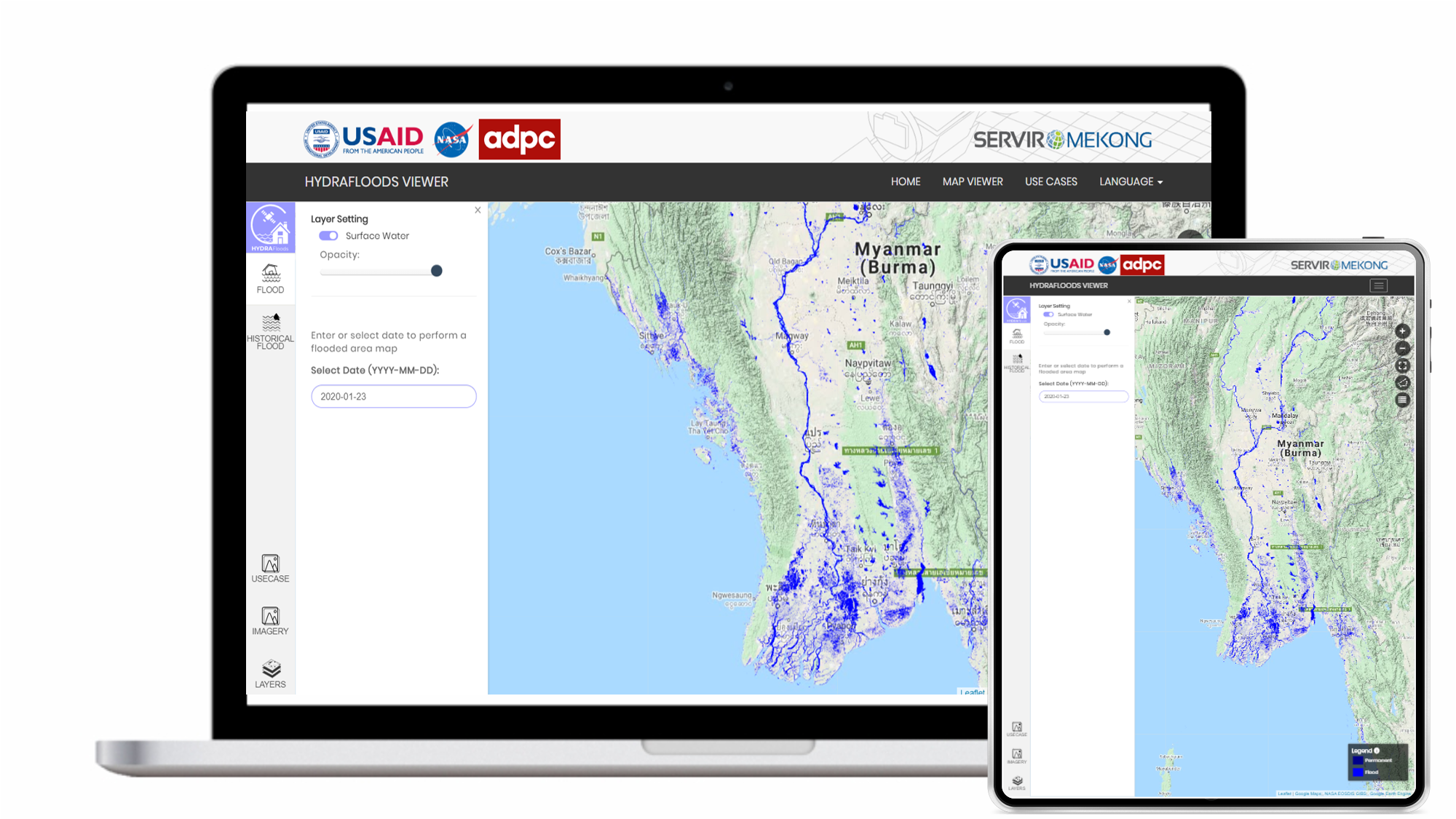The width and height of the screenshot is (1456, 819).
Task: Open the IMAGERY panel in laptop sidebar
Action: coord(270,621)
